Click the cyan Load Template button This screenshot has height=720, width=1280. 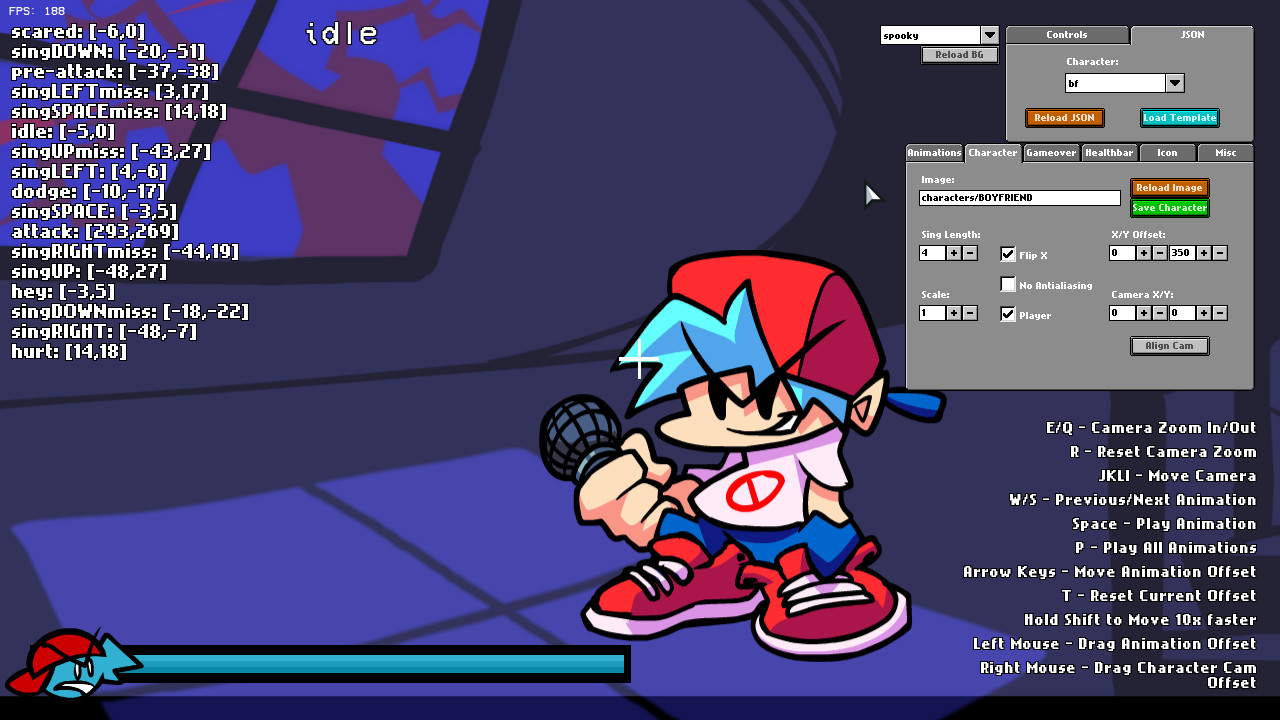point(1180,118)
